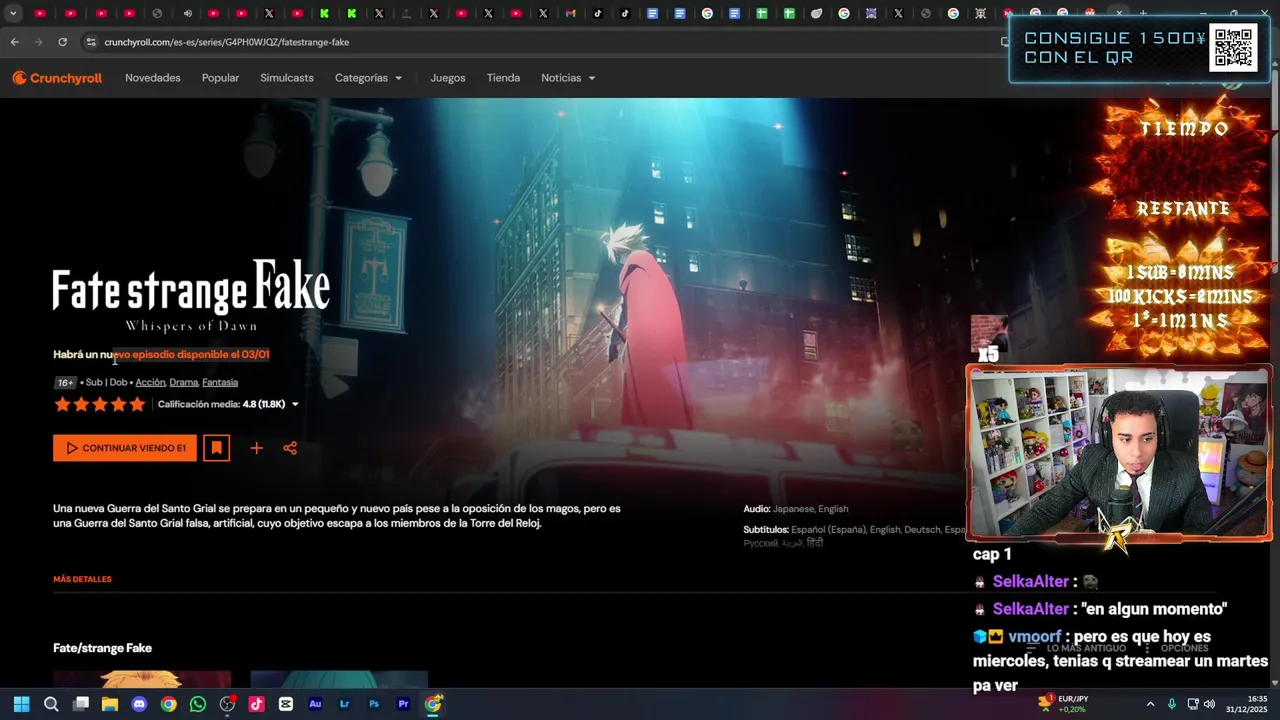Open Windows taskbar search
1280x720 pixels.
pyautogui.click(x=51, y=704)
